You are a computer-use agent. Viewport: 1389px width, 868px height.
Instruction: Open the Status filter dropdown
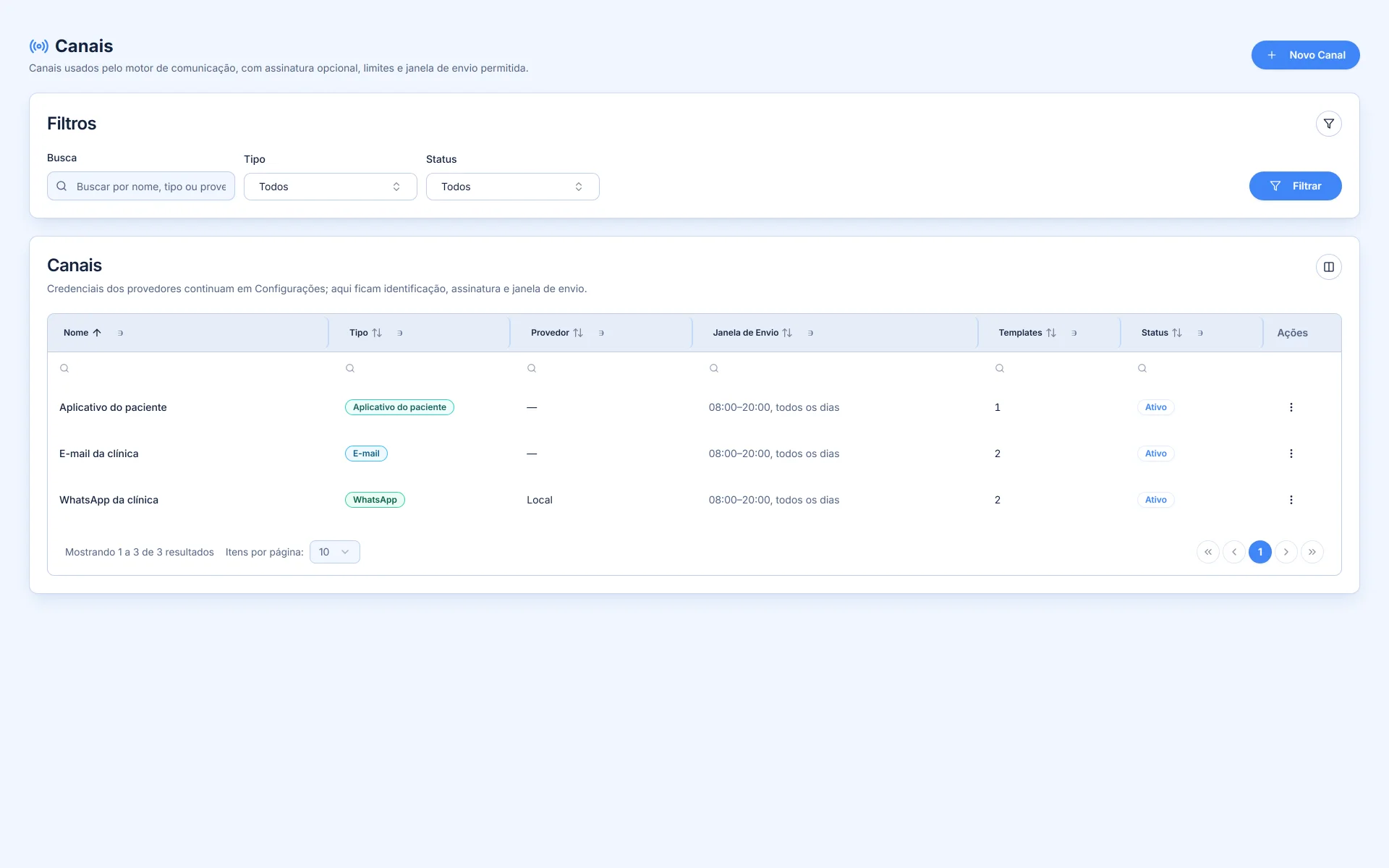pos(512,187)
